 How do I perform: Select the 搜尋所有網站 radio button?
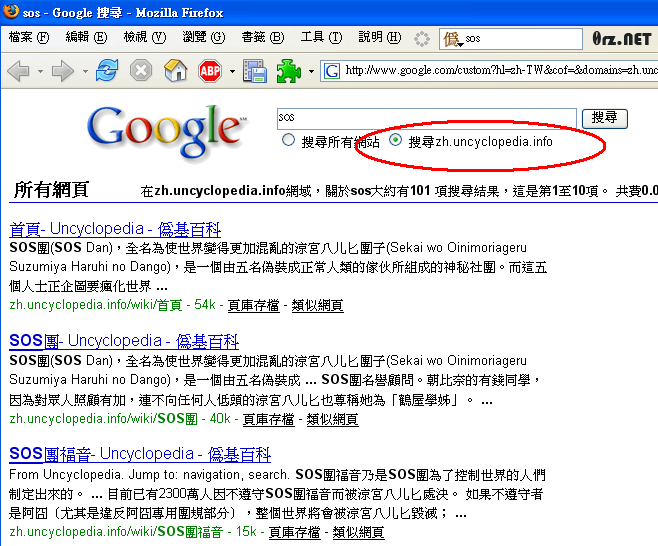coord(289,141)
